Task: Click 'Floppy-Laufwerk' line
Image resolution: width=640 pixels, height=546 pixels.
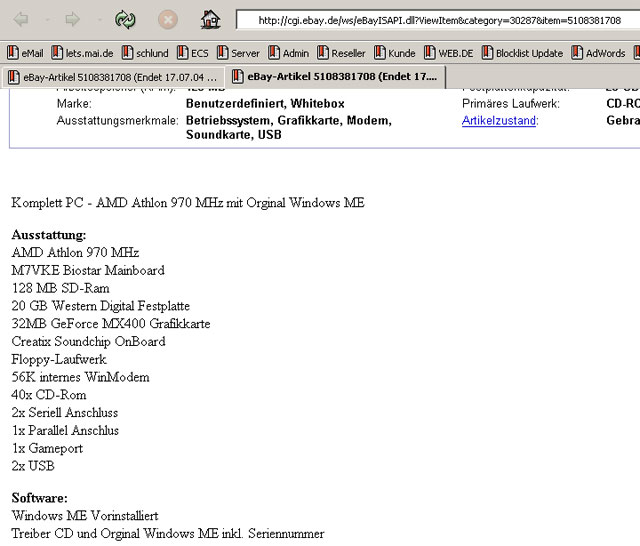Action: point(59,360)
